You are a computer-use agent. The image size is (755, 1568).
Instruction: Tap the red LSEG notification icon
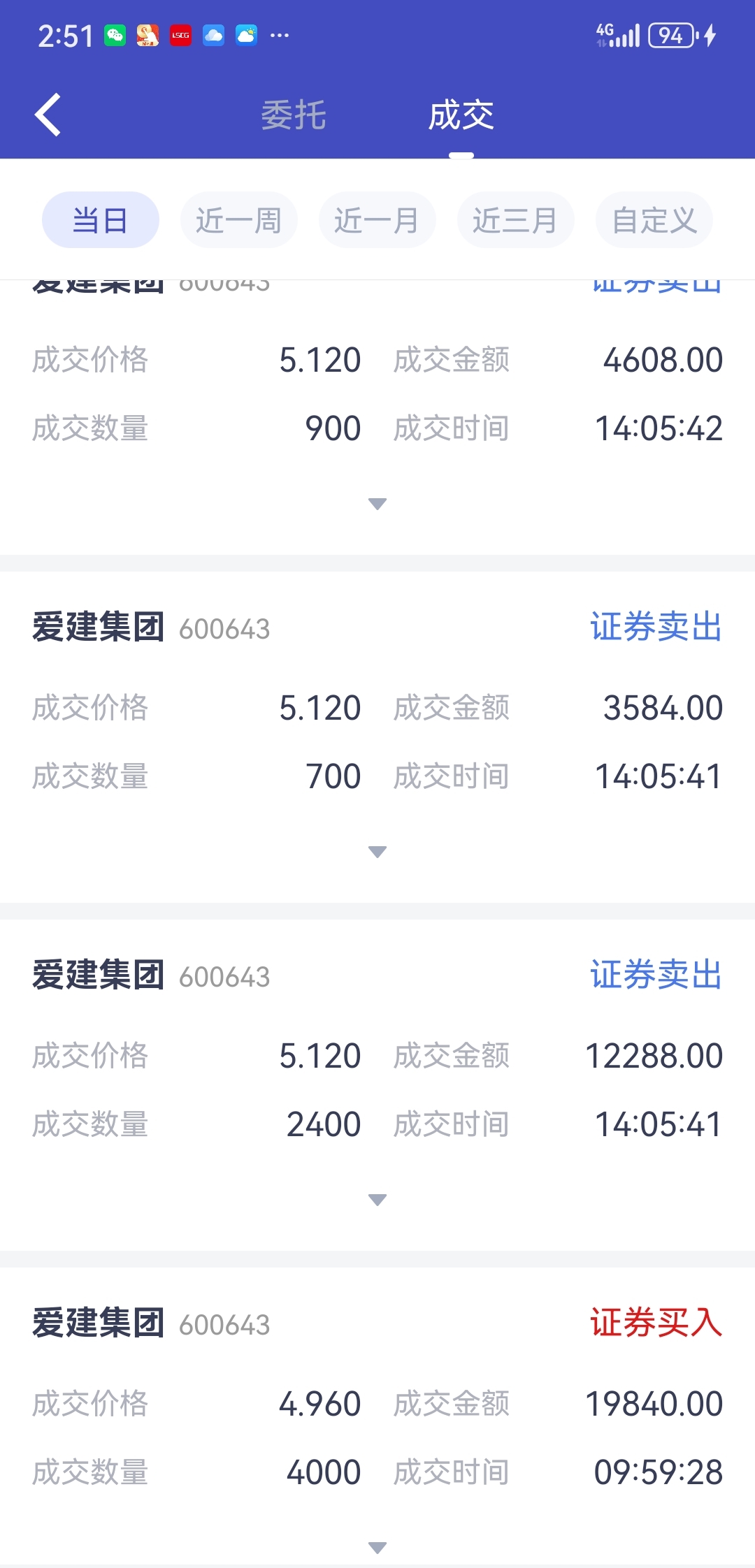coord(180,35)
